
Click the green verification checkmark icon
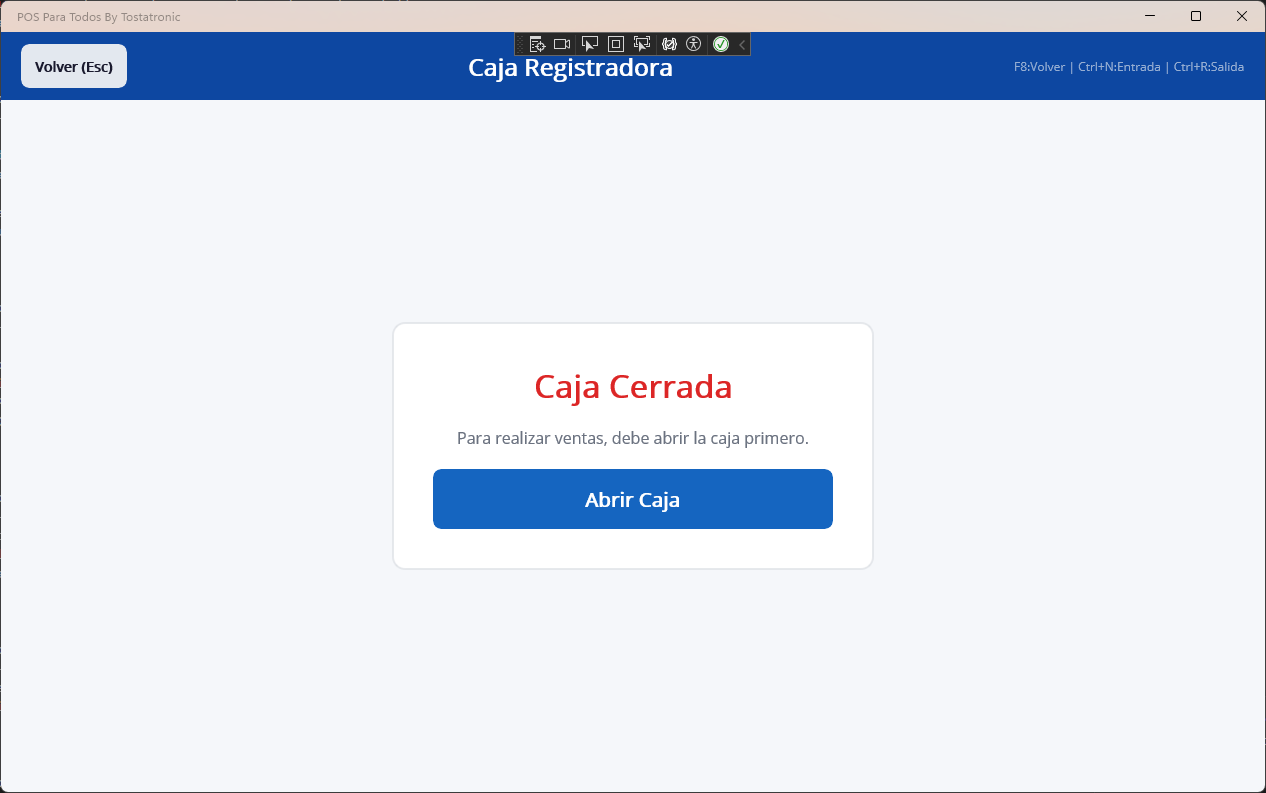720,44
